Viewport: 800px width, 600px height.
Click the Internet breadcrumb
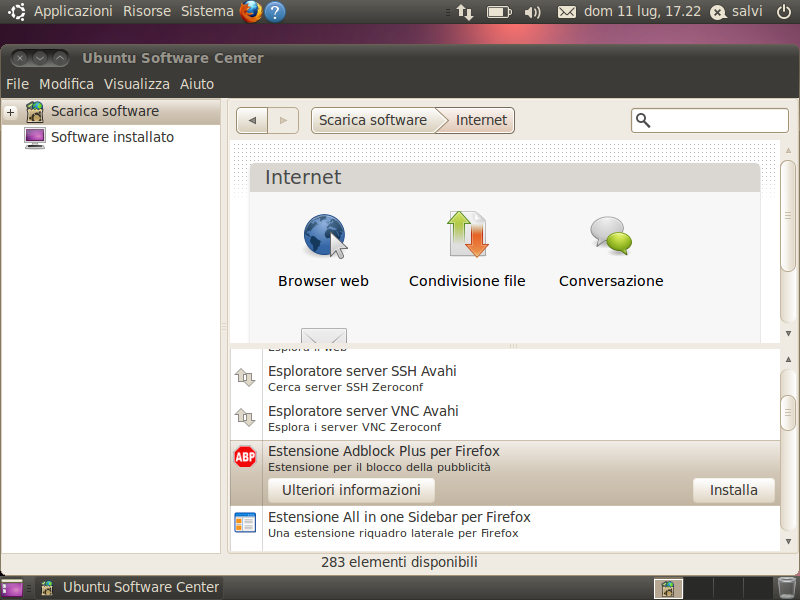point(481,120)
